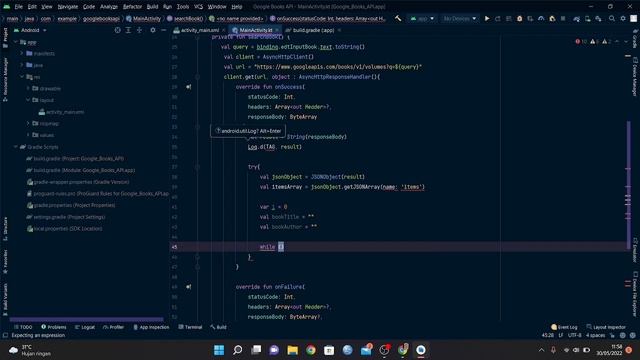The image size is (640, 360).
Task: Open the App Inspection tool window
Action: click(151, 327)
